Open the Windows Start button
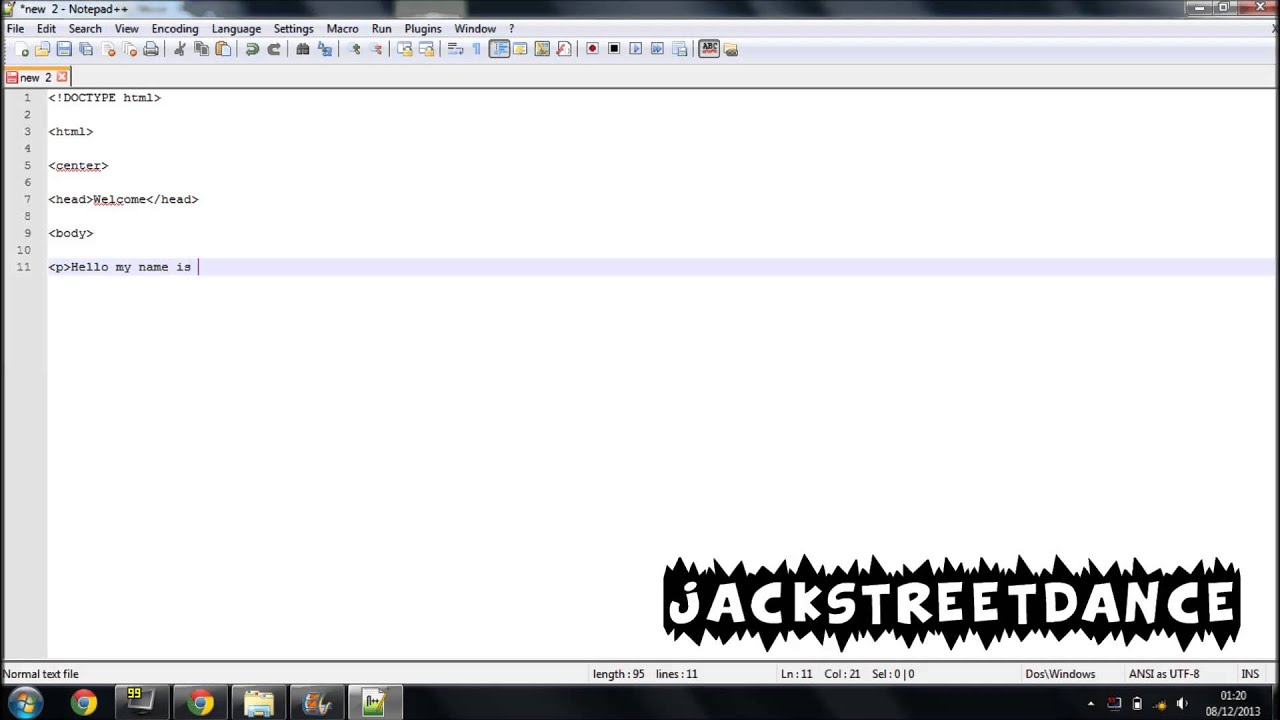 [24, 703]
